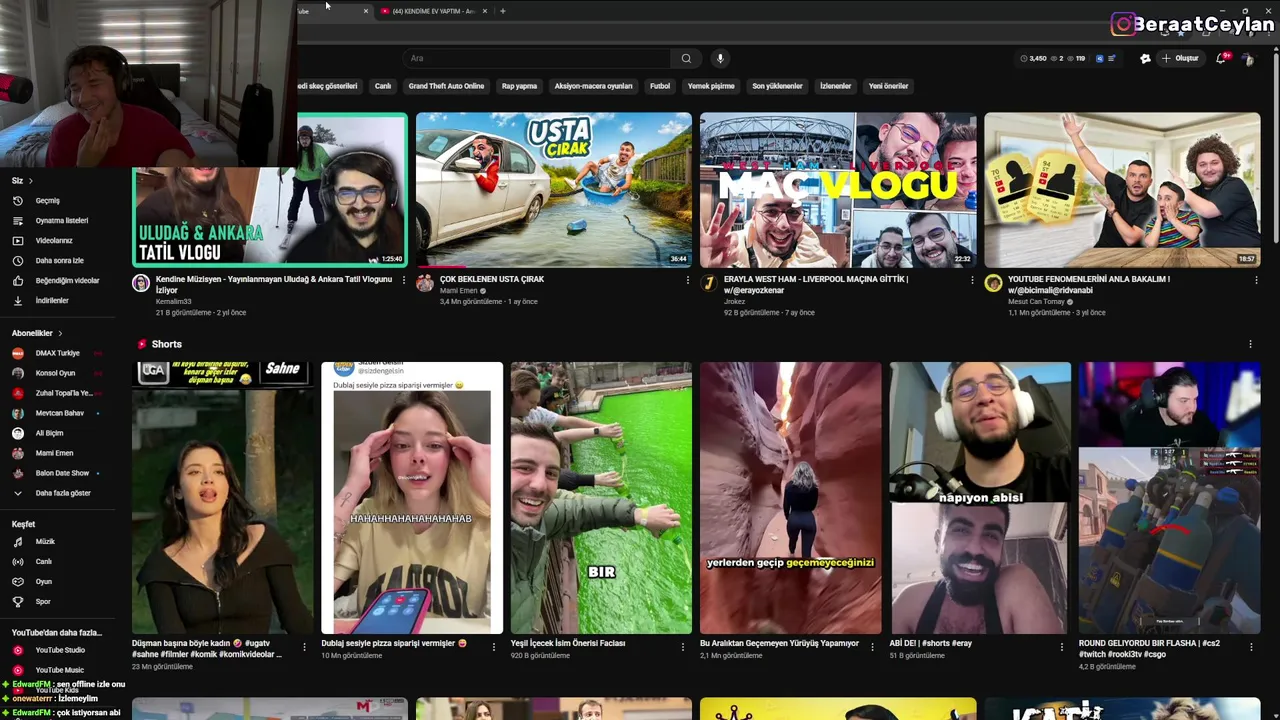Image resolution: width=1280 pixels, height=720 pixels.
Task: Open options menu for Uludağ & Ankara vlog
Action: pyautogui.click(x=404, y=280)
